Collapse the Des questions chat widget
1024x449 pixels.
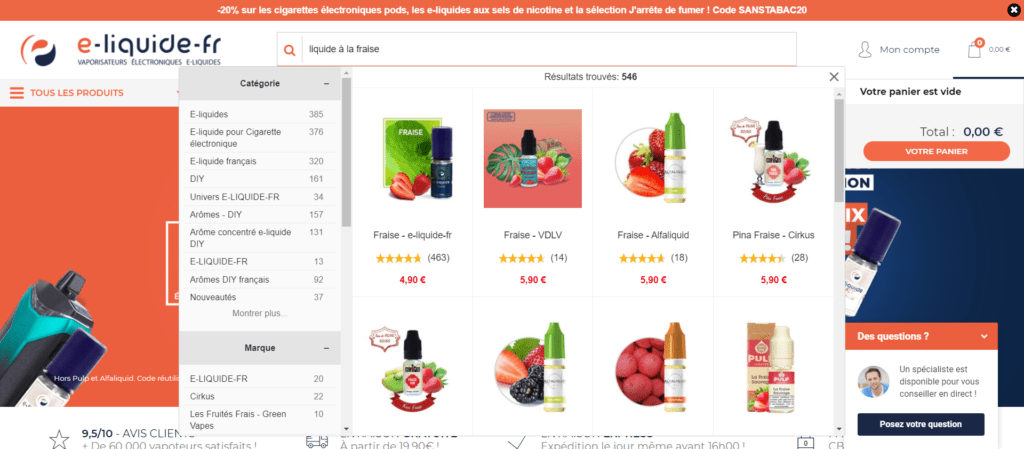tap(984, 337)
